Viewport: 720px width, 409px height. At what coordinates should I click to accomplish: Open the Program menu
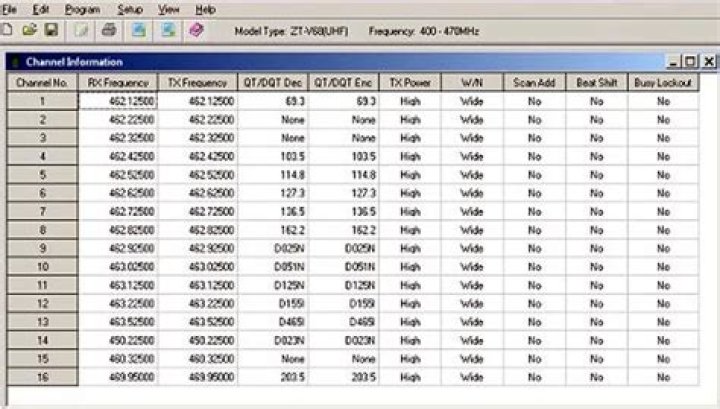pos(82,9)
